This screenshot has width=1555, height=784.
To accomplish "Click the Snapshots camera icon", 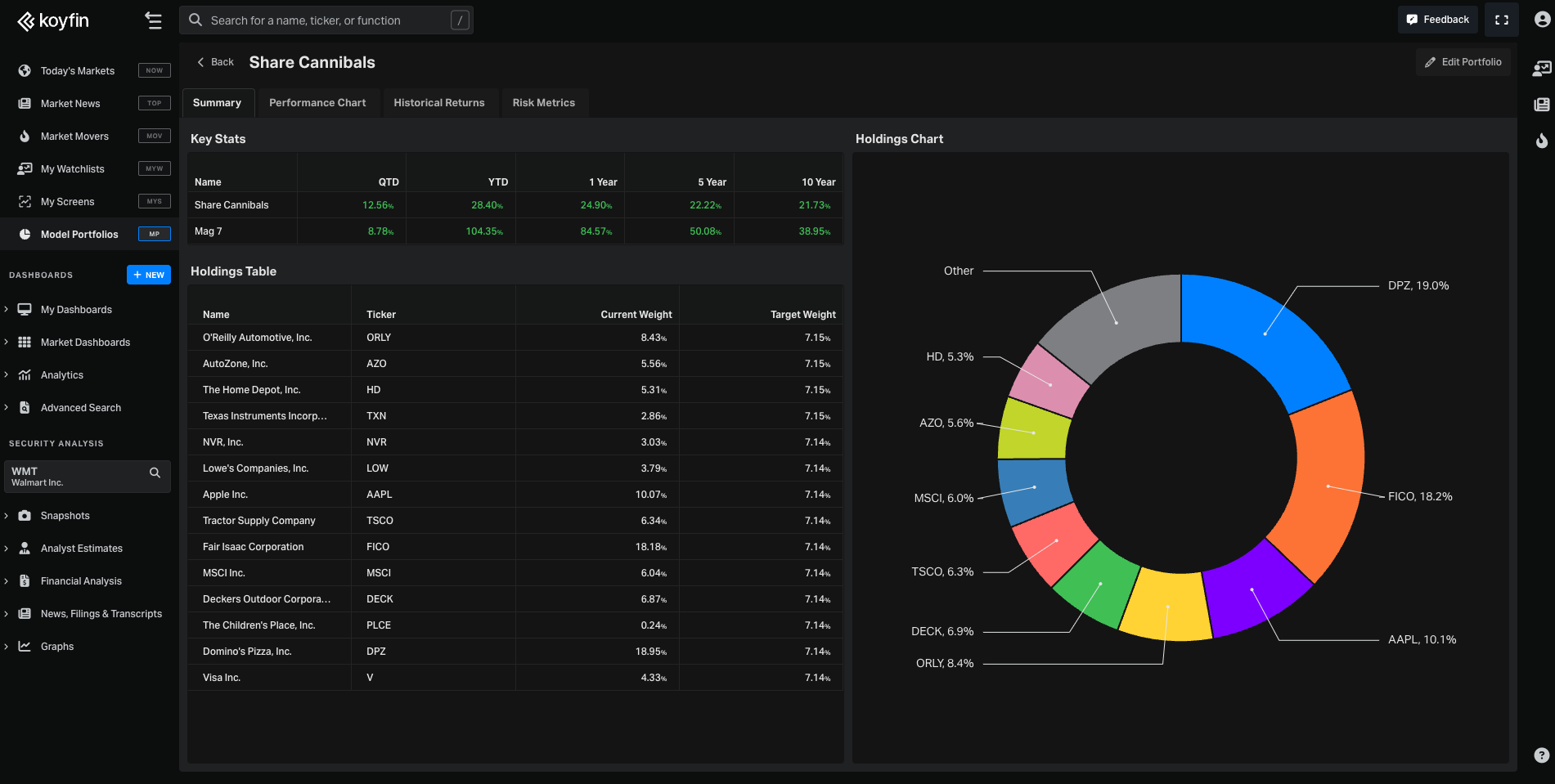I will tap(25, 516).
